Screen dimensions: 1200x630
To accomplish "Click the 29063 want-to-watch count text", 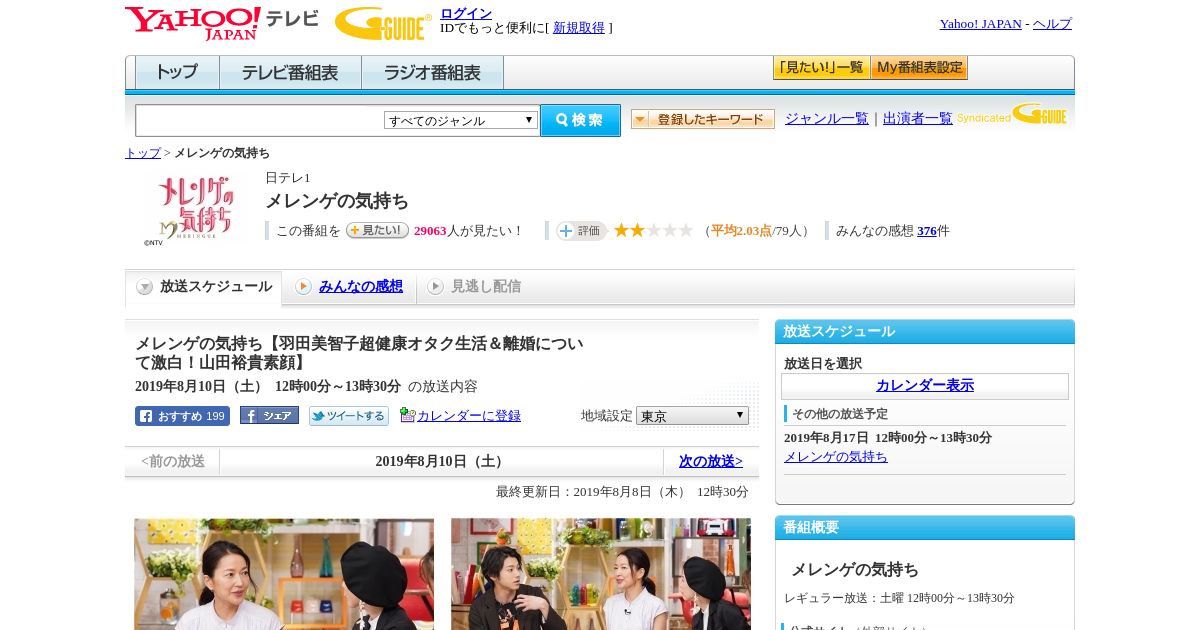I will (430, 231).
